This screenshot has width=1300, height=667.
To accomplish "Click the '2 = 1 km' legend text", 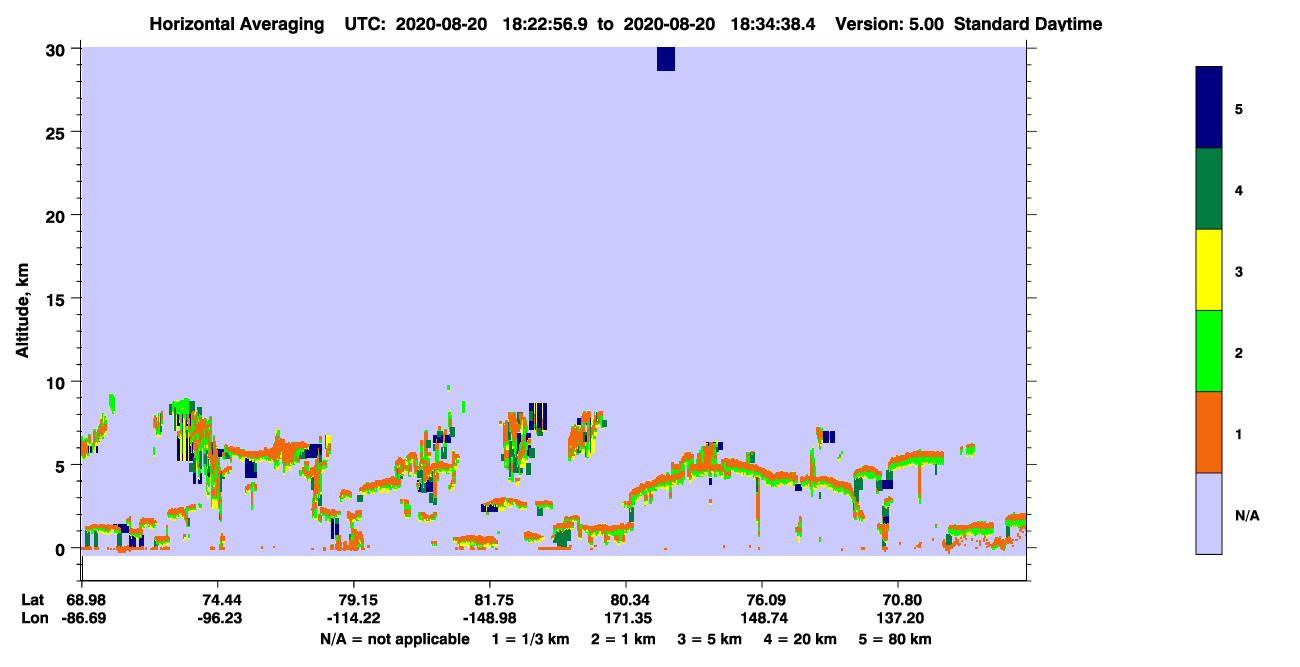I will [x=624, y=639].
